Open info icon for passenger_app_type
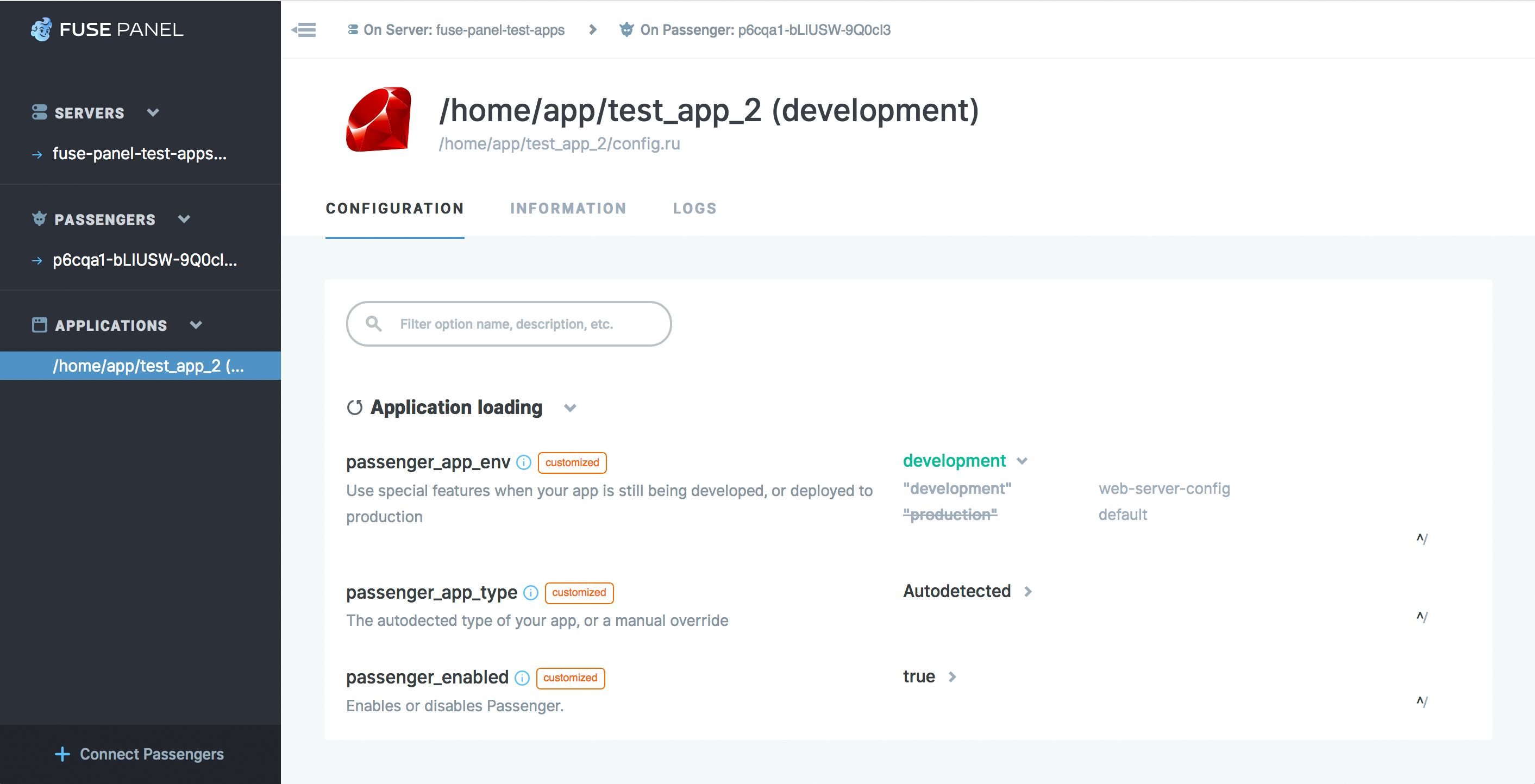The height and width of the screenshot is (784, 1535). [x=530, y=593]
